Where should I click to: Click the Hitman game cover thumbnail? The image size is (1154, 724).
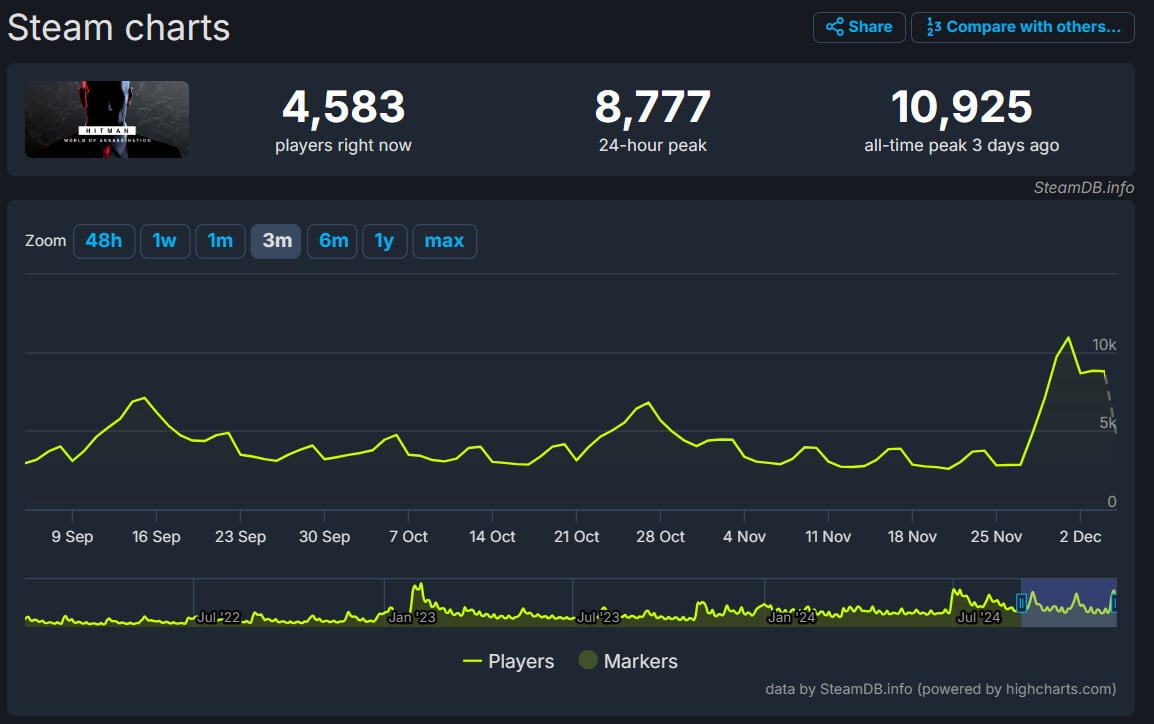[107, 119]
